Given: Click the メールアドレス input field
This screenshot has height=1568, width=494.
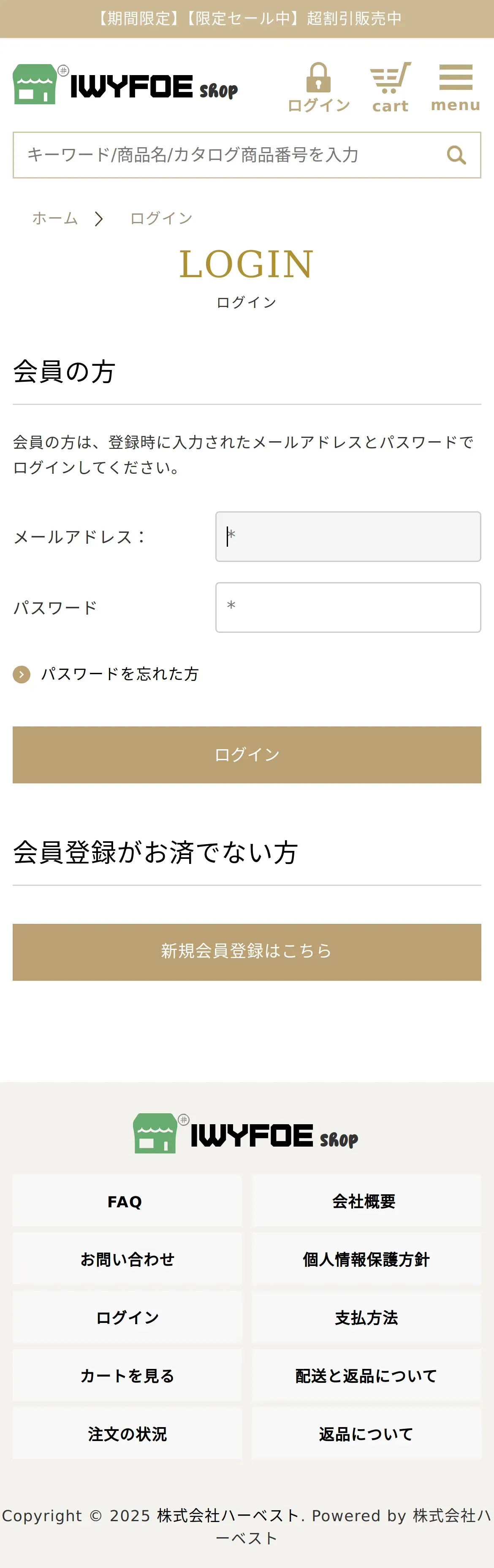Looking at the screenshot, I should click(x=348, y=537).
